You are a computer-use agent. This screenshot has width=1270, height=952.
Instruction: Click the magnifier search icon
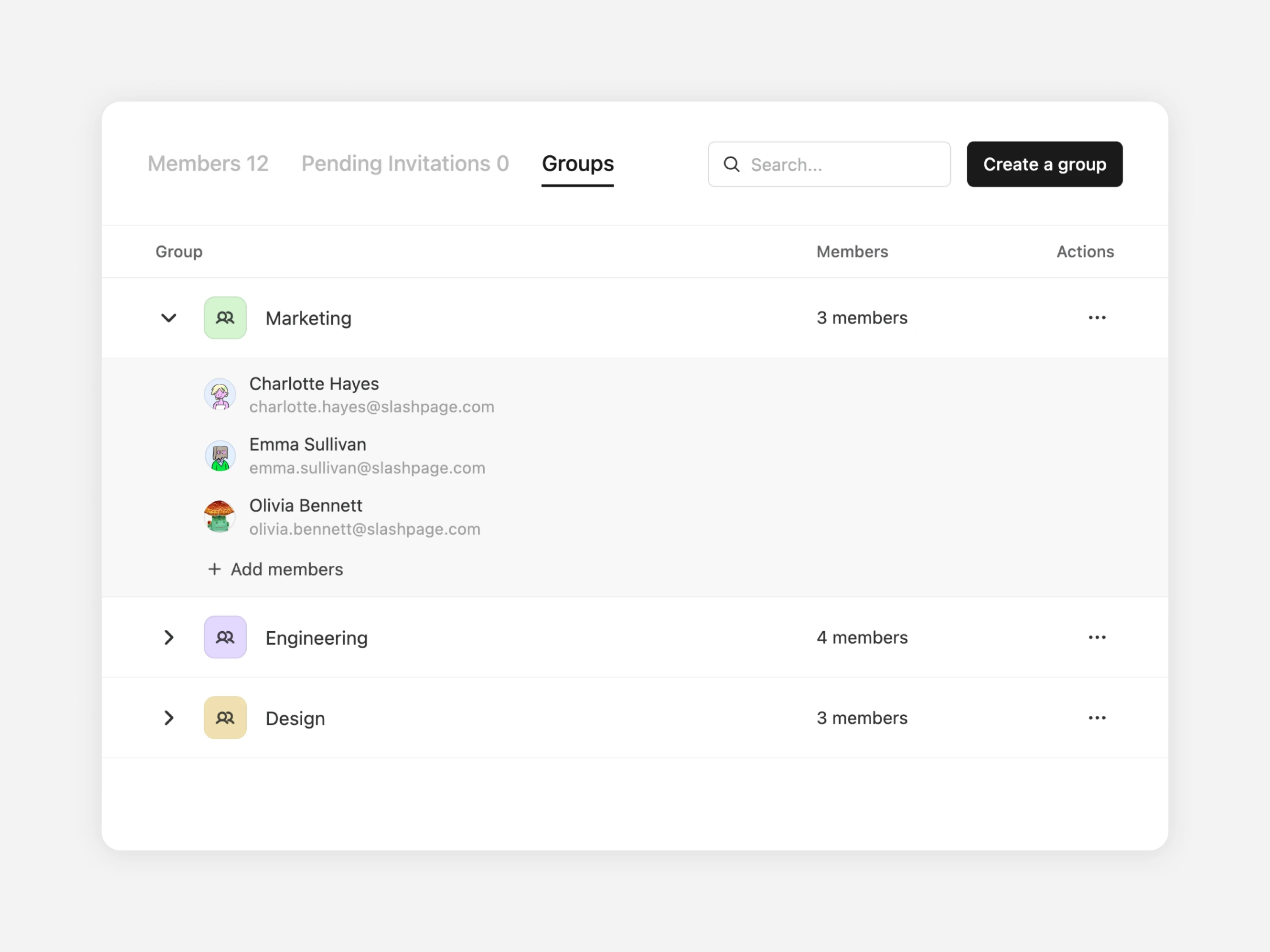tap(732, 165)
